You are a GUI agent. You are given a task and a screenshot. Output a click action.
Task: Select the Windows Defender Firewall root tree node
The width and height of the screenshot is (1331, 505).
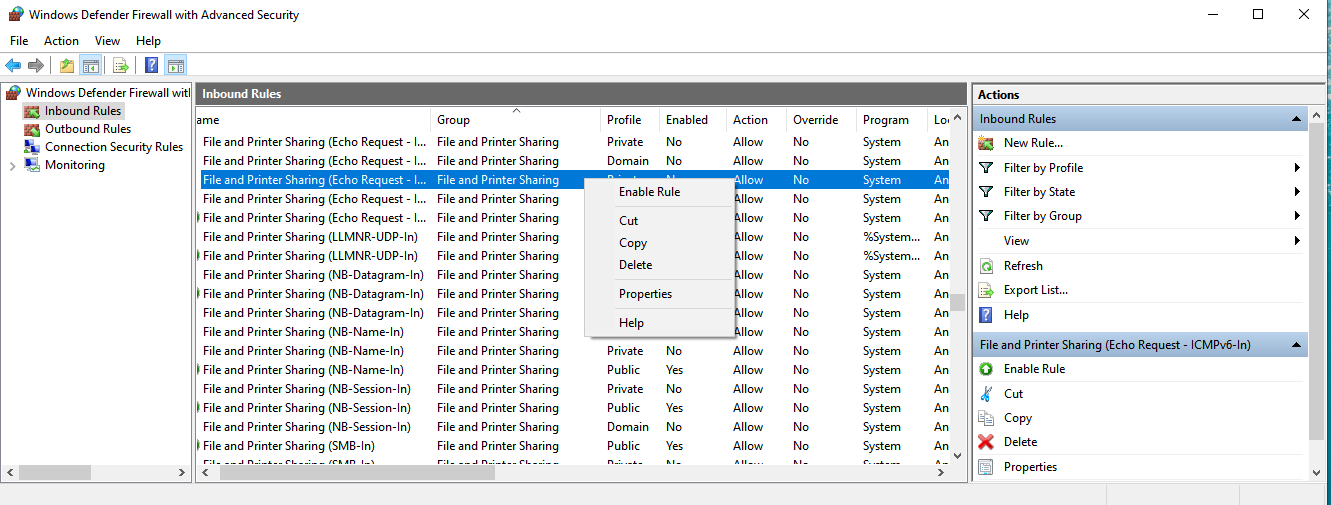pyautogui.click(x=107, y=93)
